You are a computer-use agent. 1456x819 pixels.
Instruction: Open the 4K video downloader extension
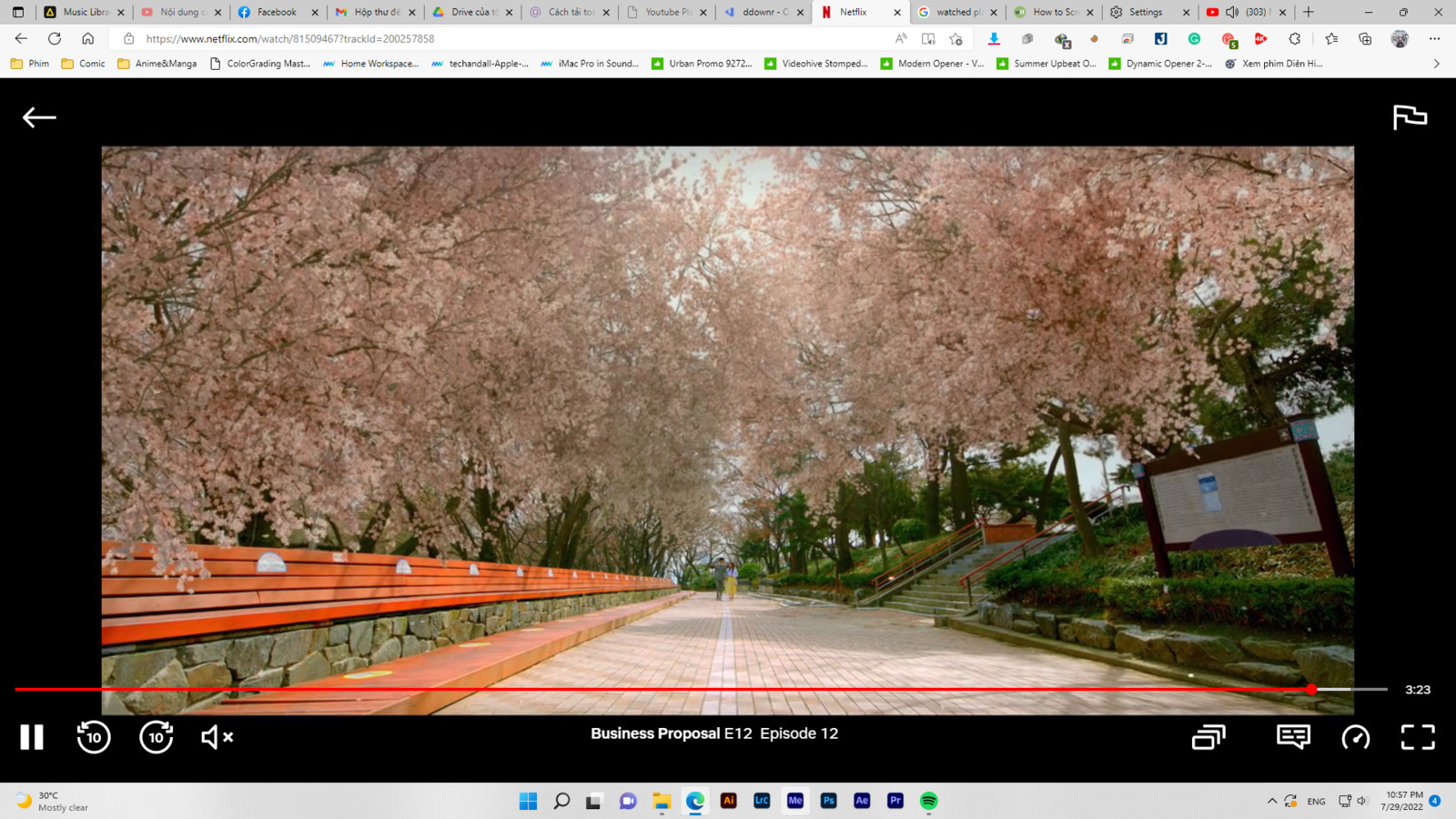coord(1260,39)
